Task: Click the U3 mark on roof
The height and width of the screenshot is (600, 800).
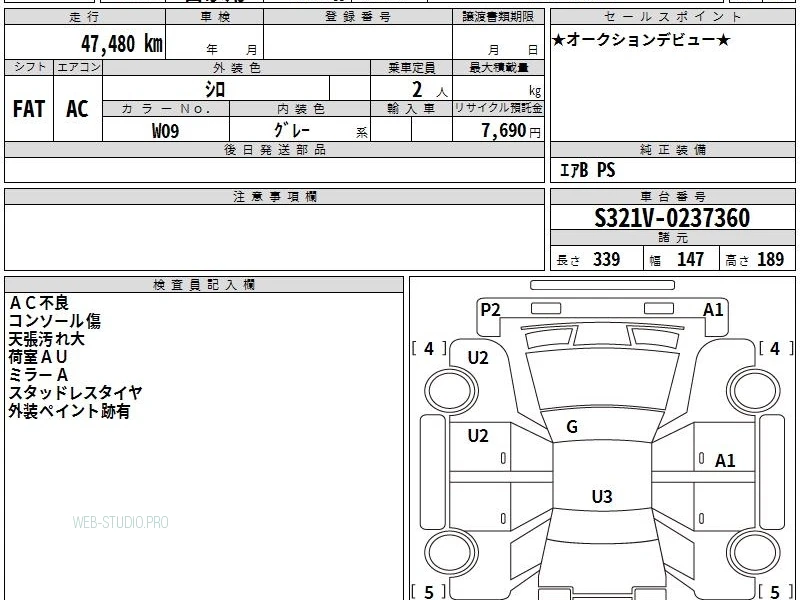Action: pyautogui.click(x=602, y=496)
